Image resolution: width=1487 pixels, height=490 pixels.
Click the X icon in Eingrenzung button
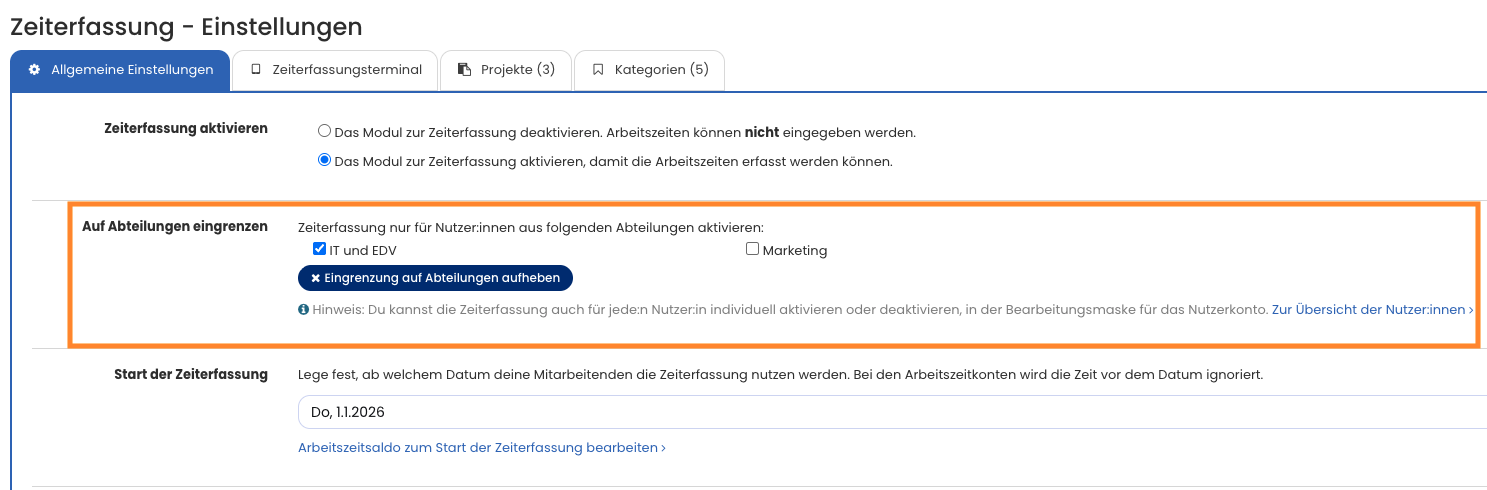(x=315, y=278)
